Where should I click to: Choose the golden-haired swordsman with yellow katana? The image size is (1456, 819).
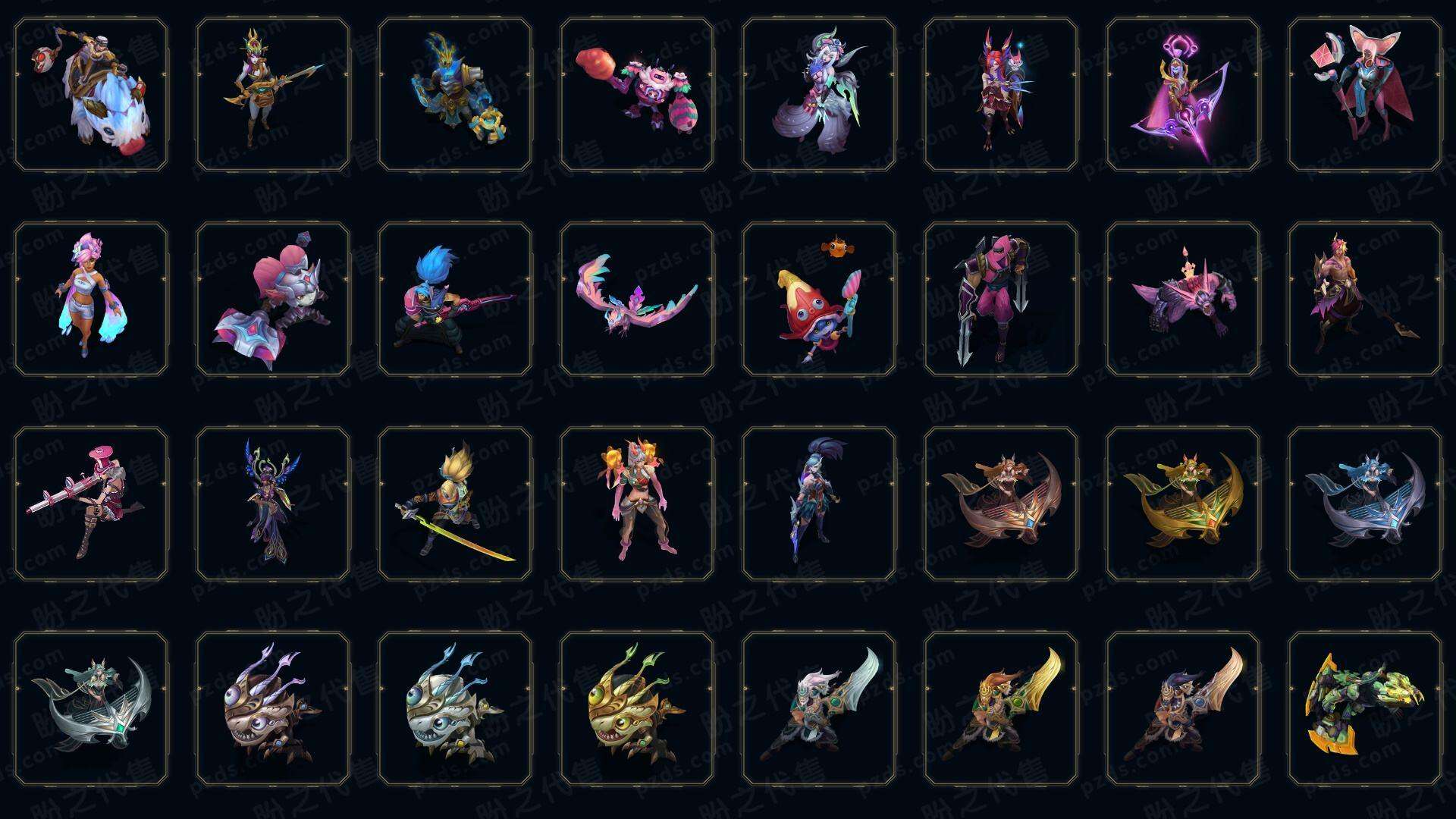click(x=455, y=504)
